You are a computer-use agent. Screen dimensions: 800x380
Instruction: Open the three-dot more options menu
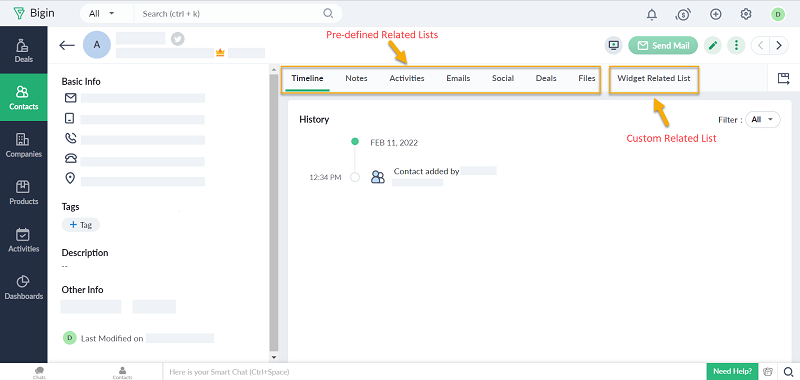point(736,45)
